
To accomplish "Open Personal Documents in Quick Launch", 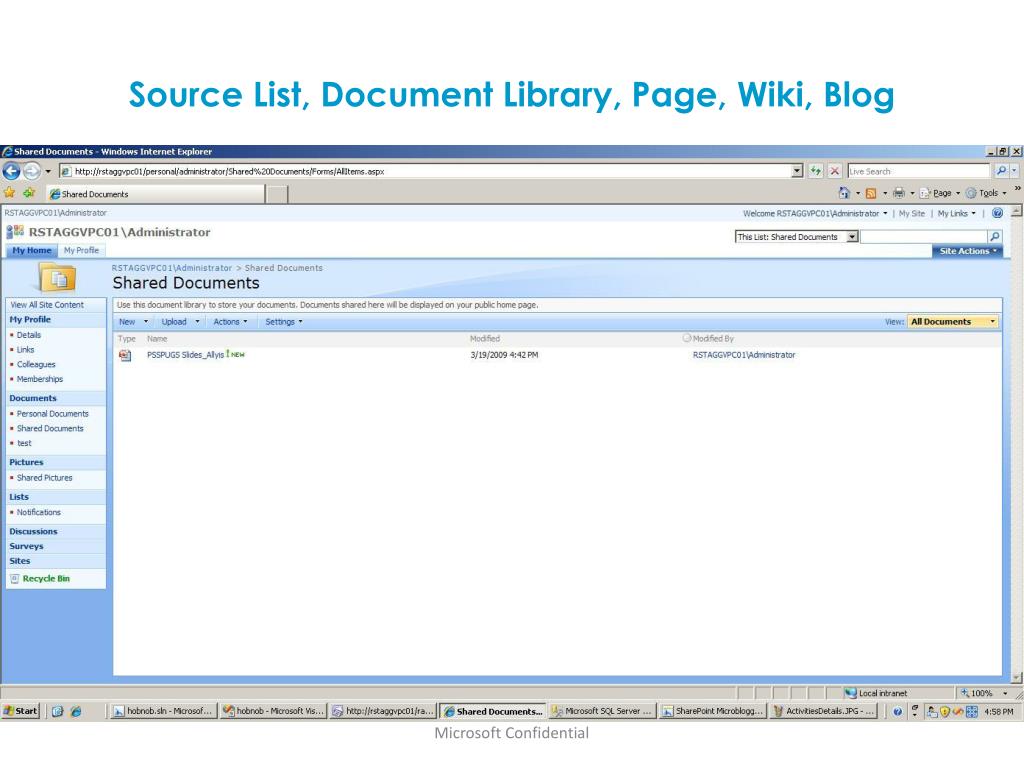I will [x=52, y=414].
